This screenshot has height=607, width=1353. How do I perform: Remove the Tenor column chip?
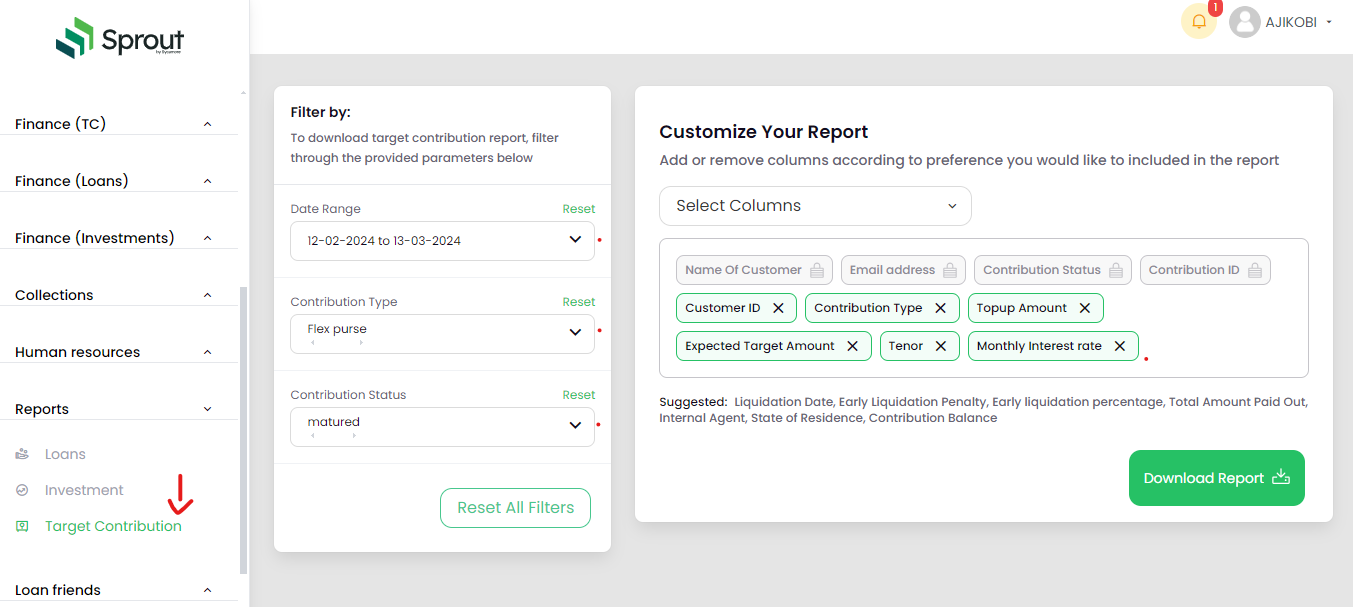tap(940, 346)
